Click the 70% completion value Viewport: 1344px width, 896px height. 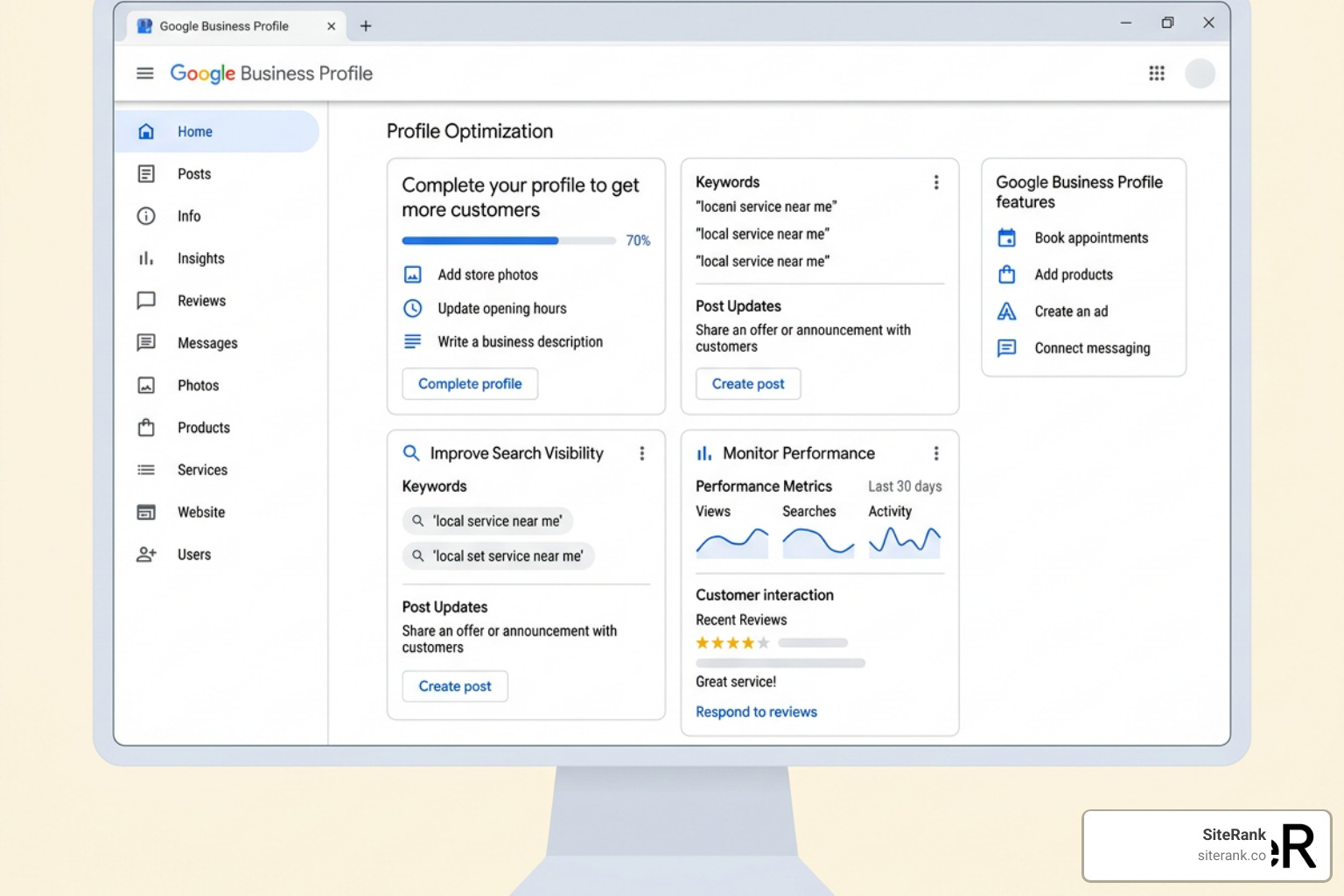point(638,241)
